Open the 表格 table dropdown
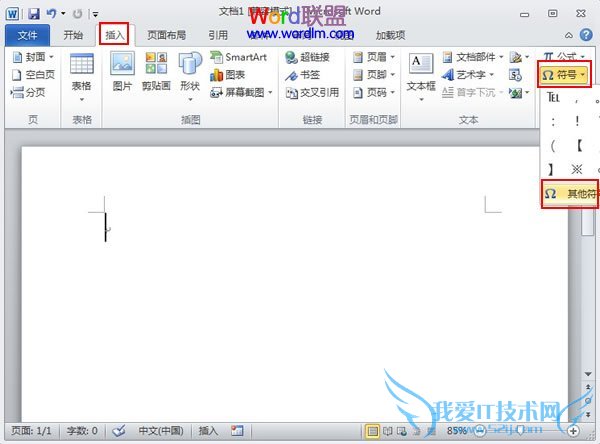600x444 pixels. tap(82, 78)
